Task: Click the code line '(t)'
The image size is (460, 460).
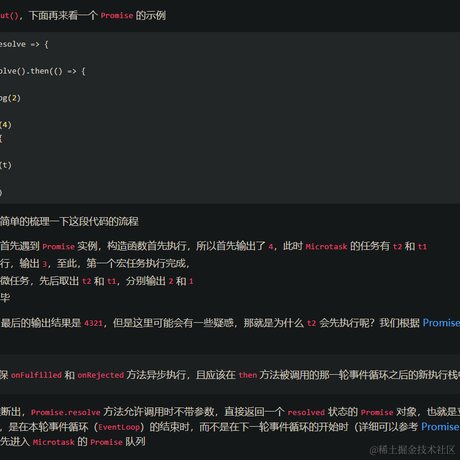Action: (x=6, y=165)
